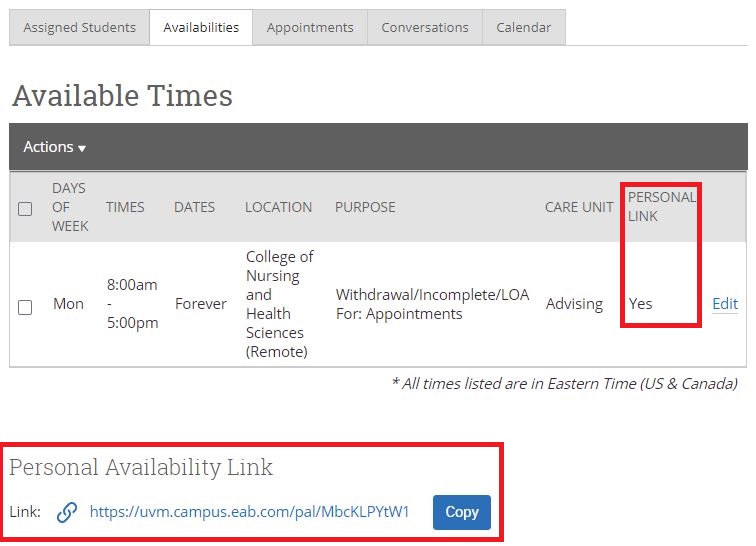The width and height of the screenshot is (756, 546).
Task: Show the Calendar tab
Action: coord(524,27)
